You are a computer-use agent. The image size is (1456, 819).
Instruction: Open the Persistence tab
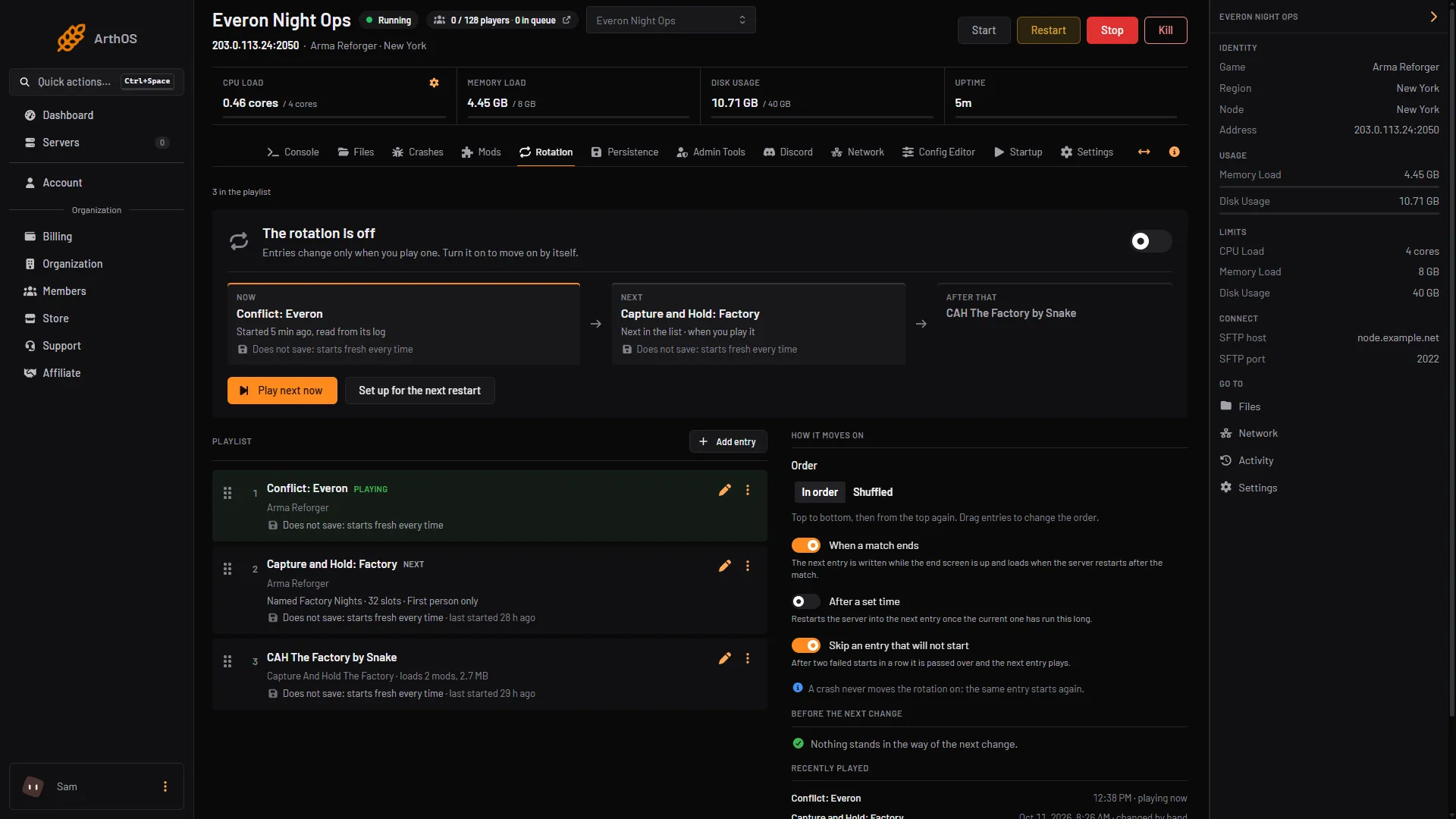tap(625, 152)
